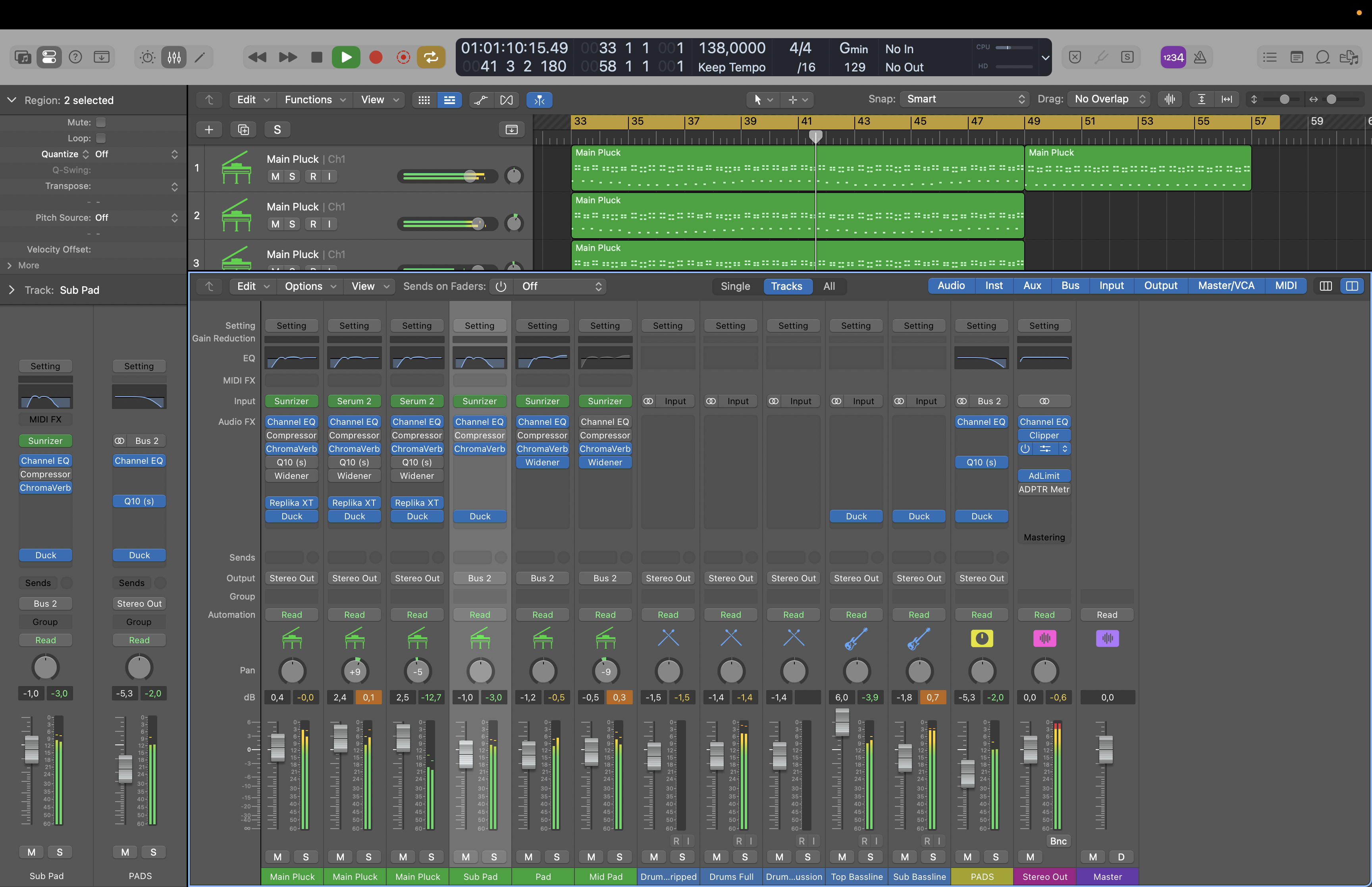Open the Mixer from the toolbar
This screenshot has width=1372, height=887.
coord(174,57)
